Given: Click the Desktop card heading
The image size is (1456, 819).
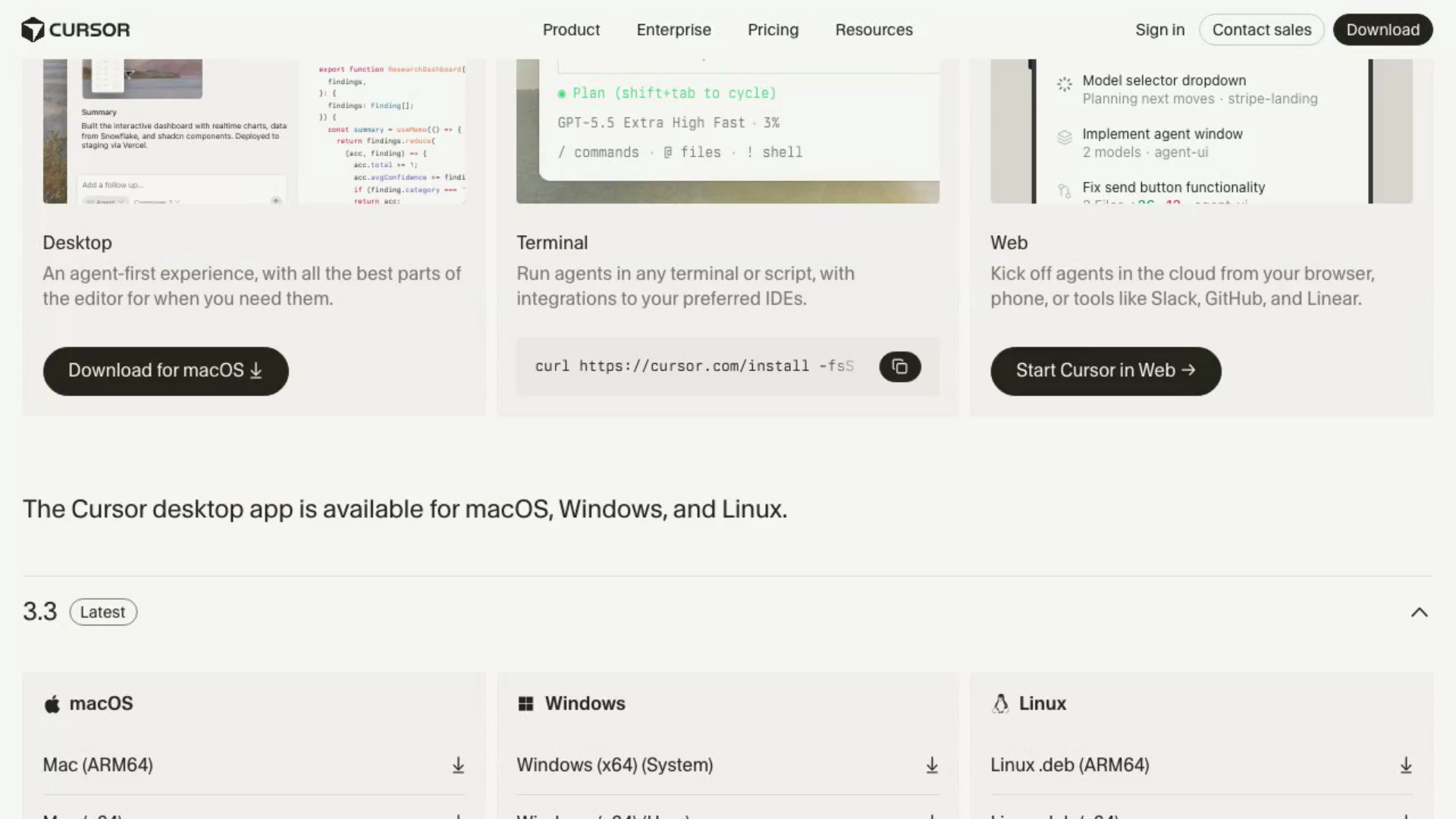Looking at the screenshot, I should (77, 243).
